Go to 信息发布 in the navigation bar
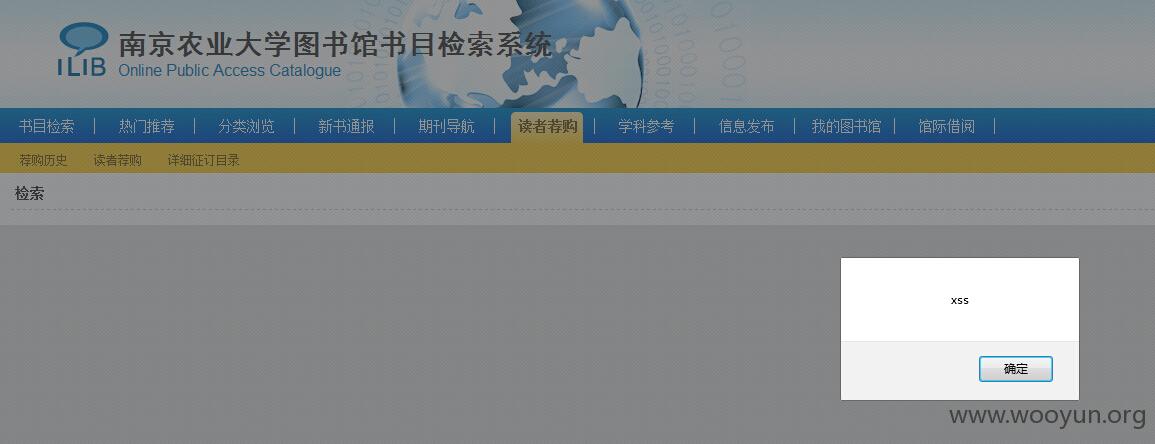Image resolution: width=1155 pixels, height=444 pixels. (746, 127)
